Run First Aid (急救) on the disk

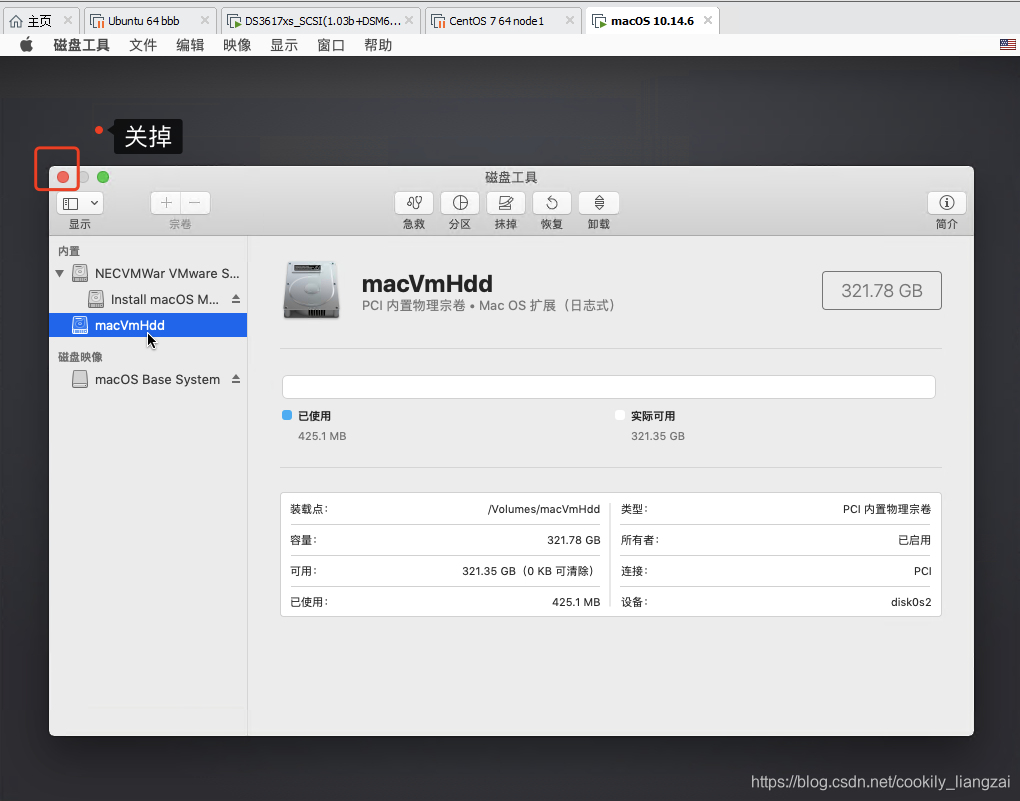point(414,203)
